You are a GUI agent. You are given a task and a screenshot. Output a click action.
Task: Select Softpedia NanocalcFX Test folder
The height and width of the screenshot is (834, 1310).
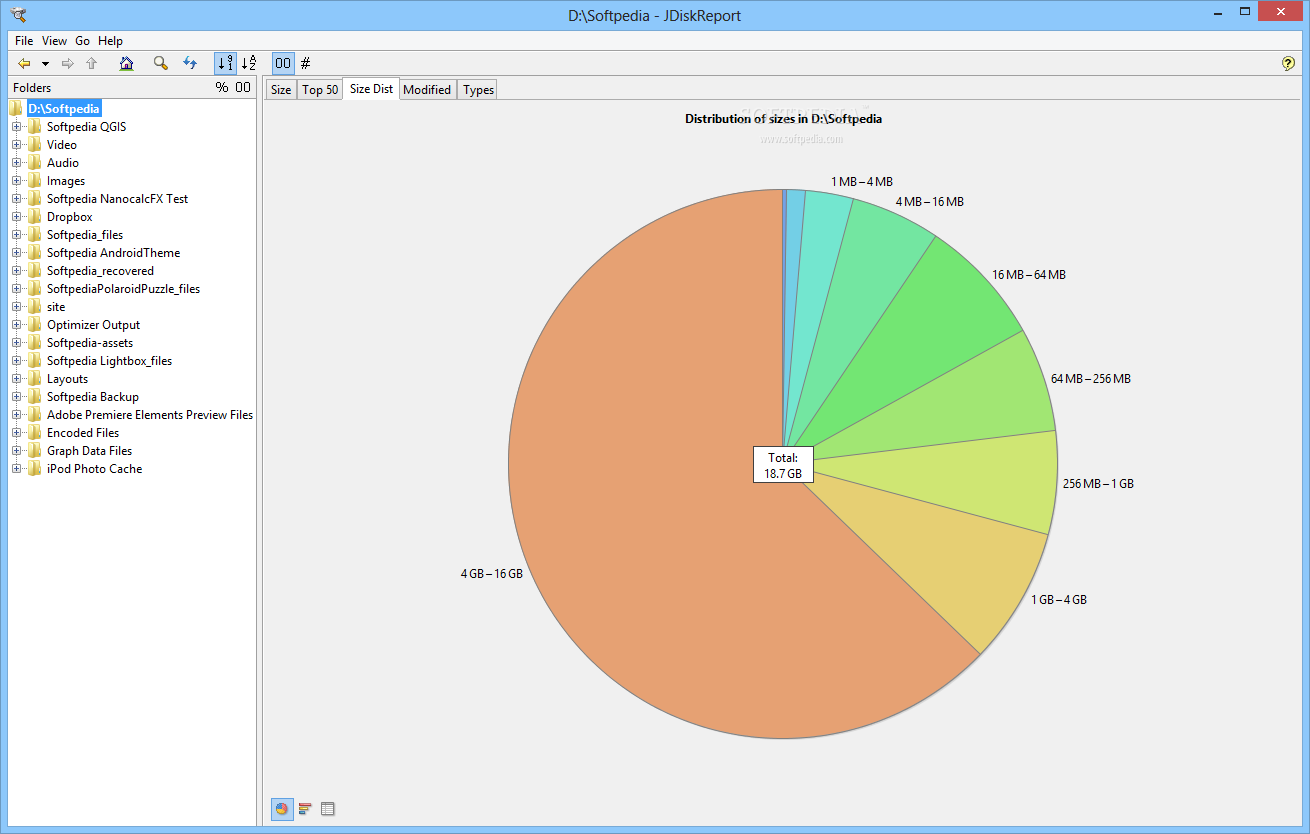tap(117, 199)
